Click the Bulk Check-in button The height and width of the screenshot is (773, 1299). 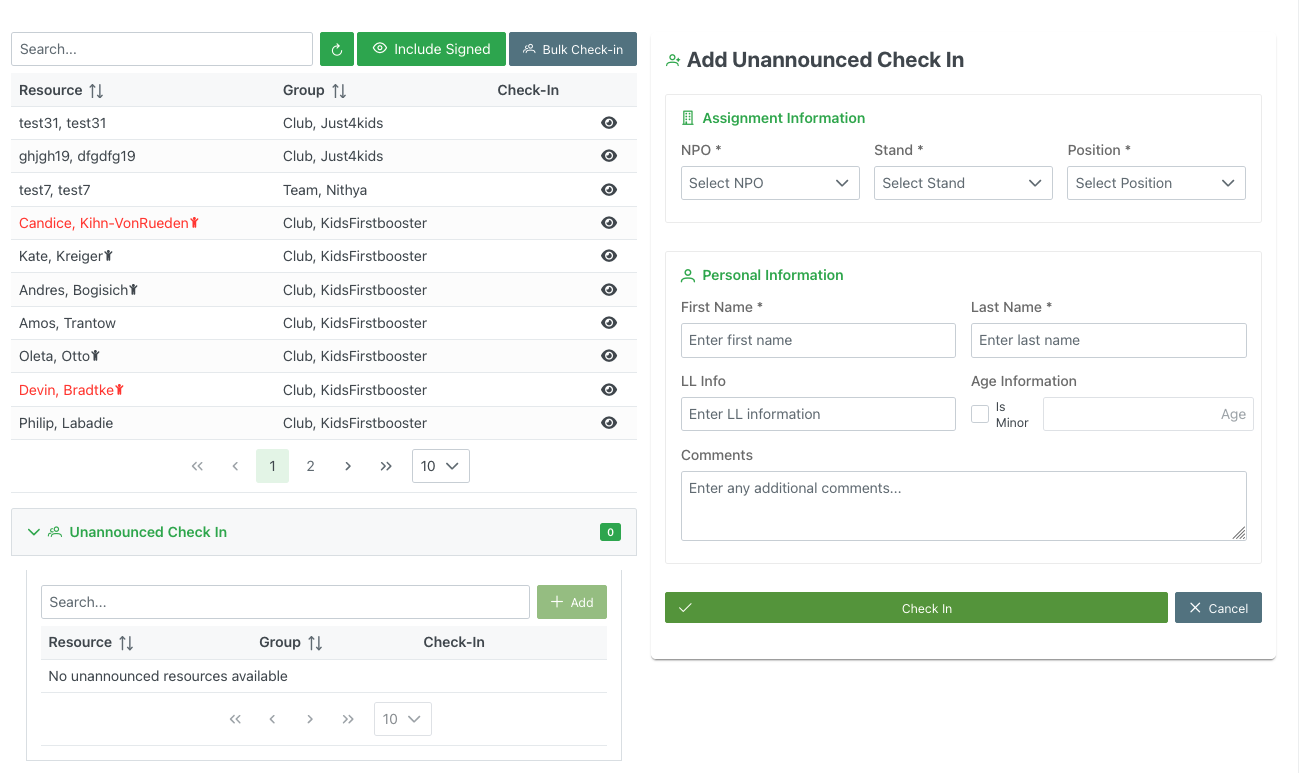click(572, 49)
